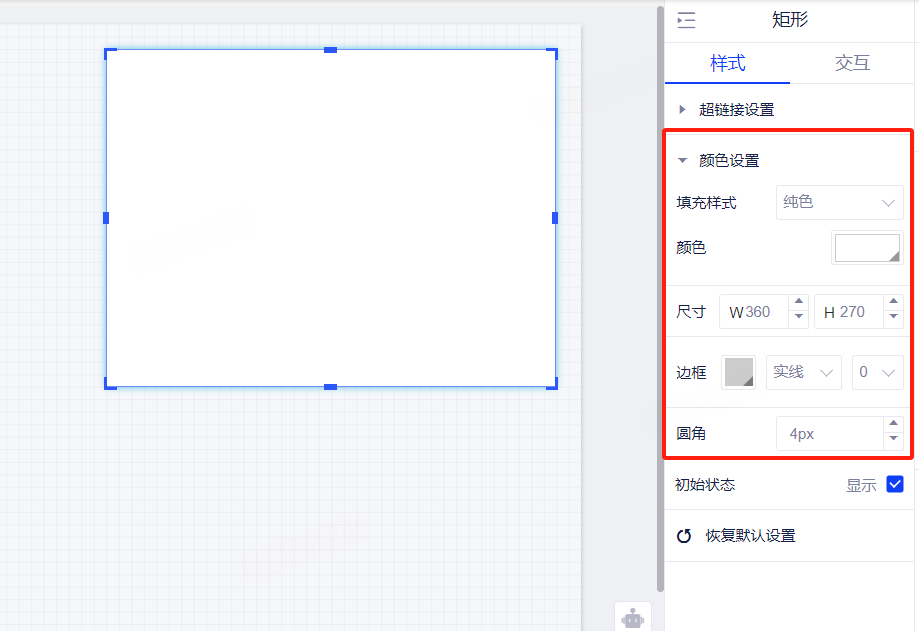This screenshot has width=919, height=631.
Task: Open the 填充样式 纯色 dropdown
Action: click(839, 203)
